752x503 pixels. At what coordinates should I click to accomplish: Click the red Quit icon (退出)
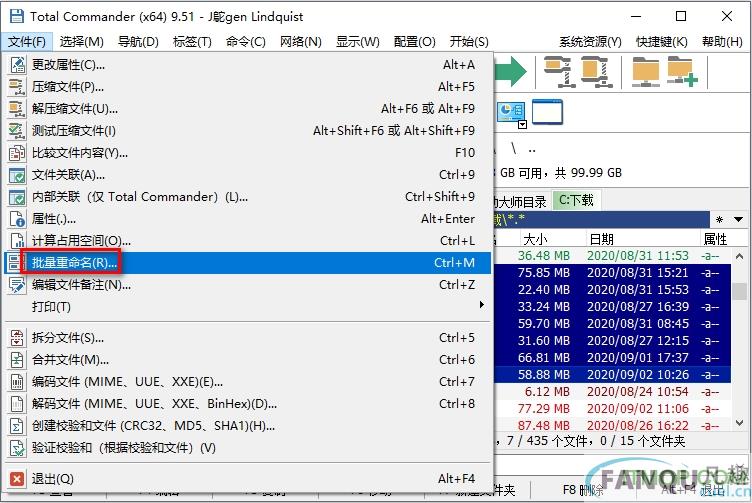17,479
